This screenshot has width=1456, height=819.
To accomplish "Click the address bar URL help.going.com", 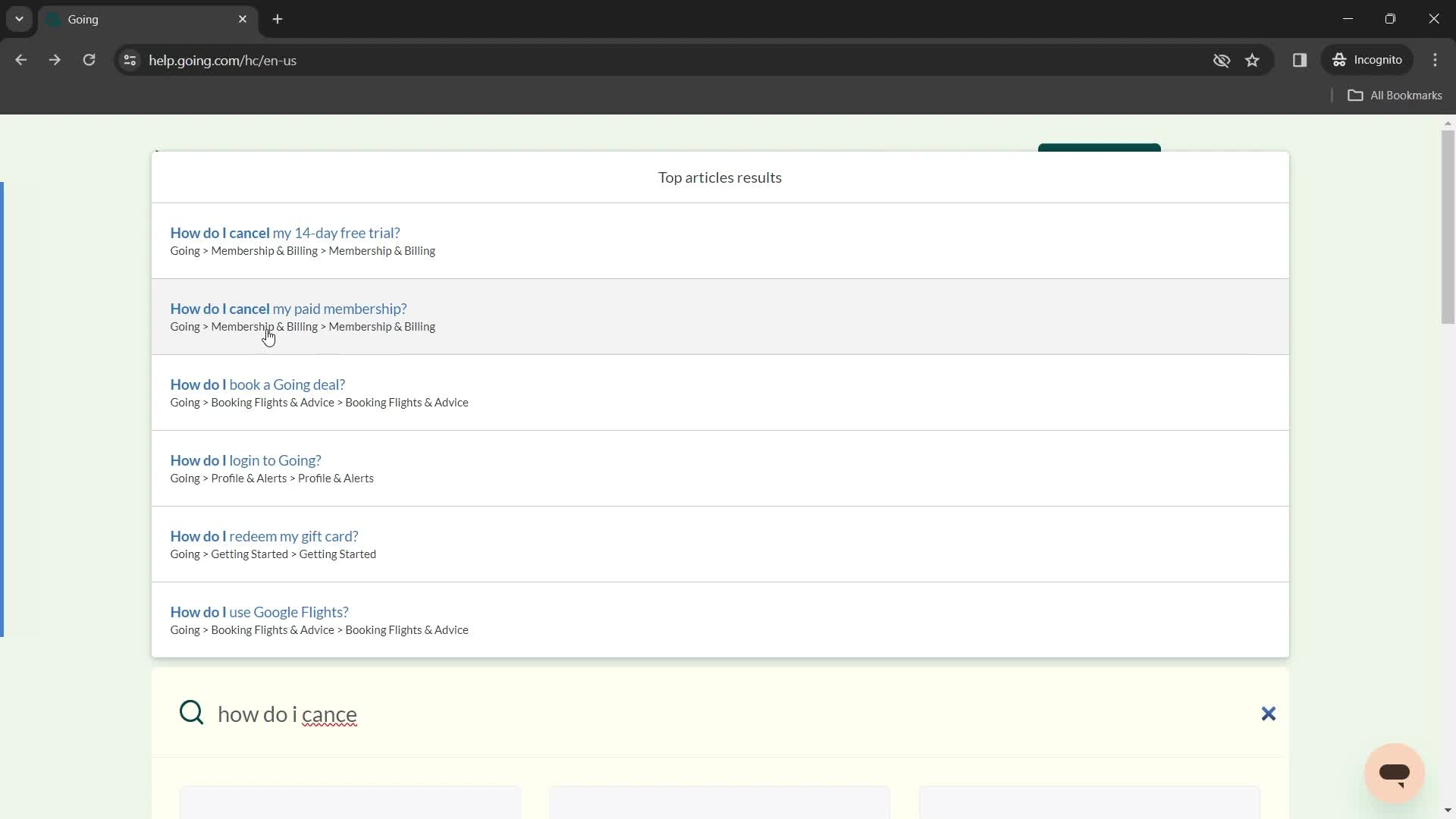I will click(222, 60).
